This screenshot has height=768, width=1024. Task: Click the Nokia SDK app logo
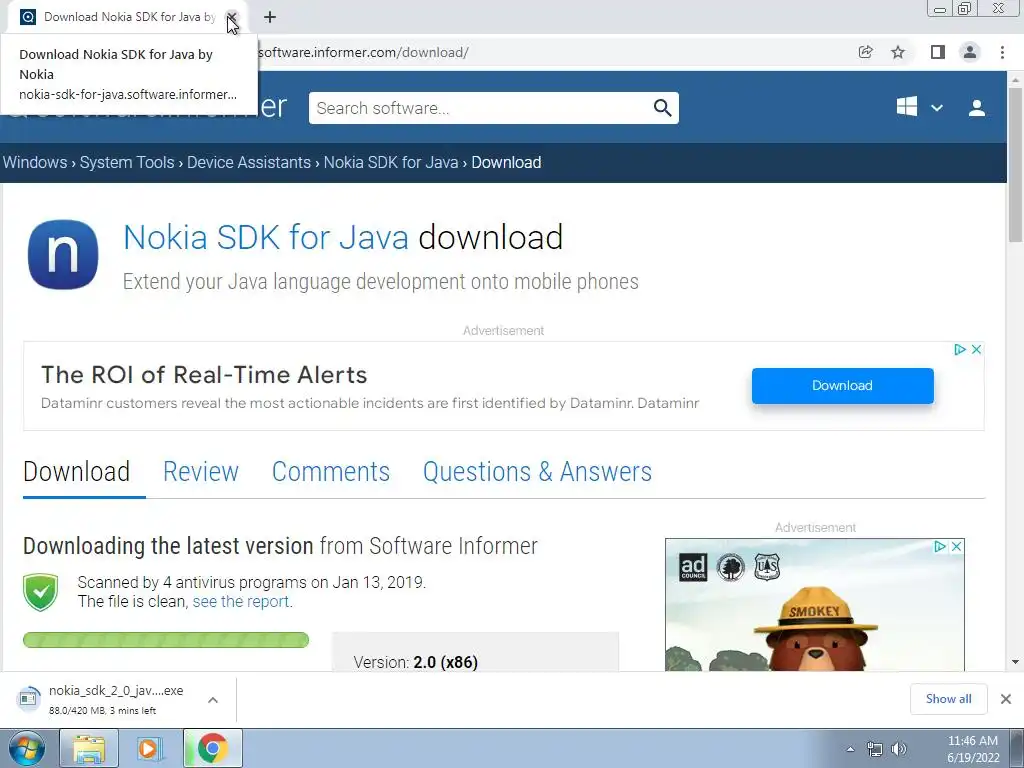coord(63,254)
